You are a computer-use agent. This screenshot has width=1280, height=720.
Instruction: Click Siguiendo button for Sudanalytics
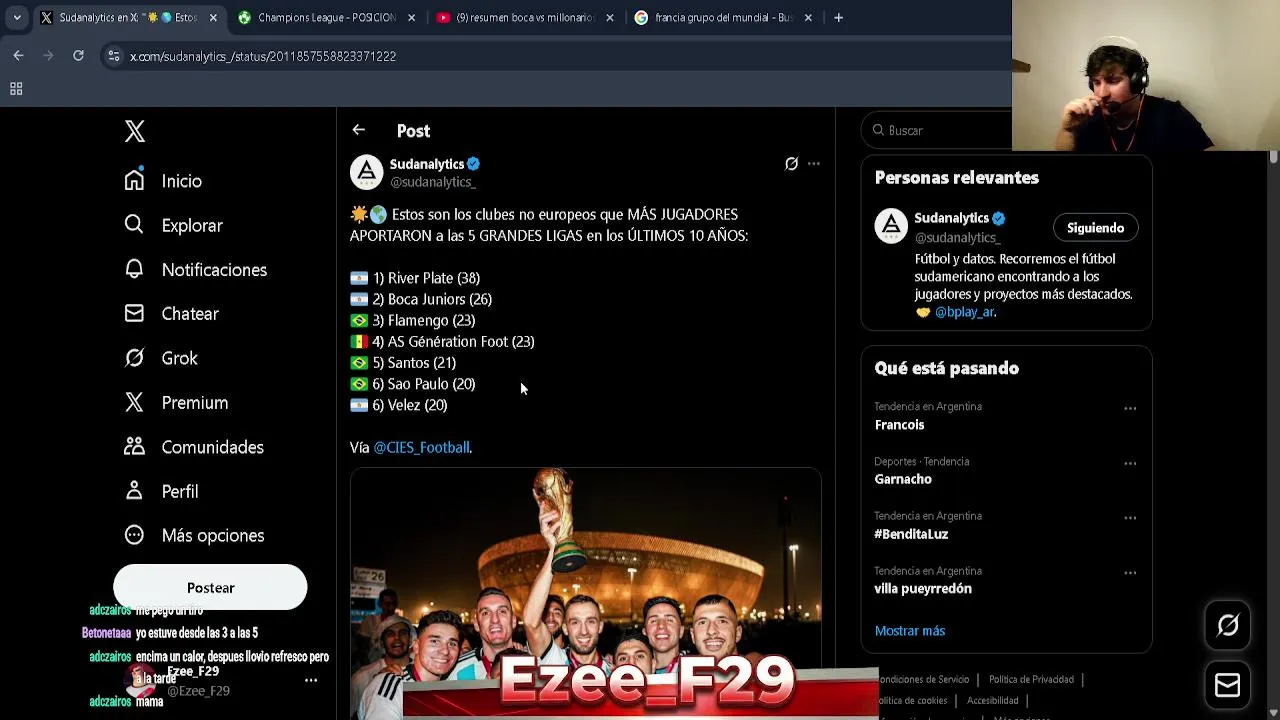coord(1095,227)
